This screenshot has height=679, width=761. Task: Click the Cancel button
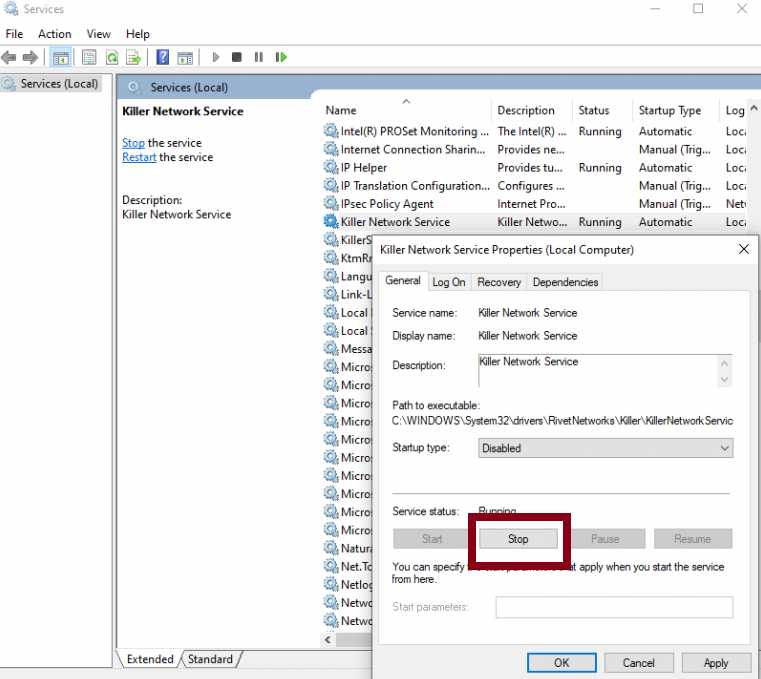[x=639, y=663]
